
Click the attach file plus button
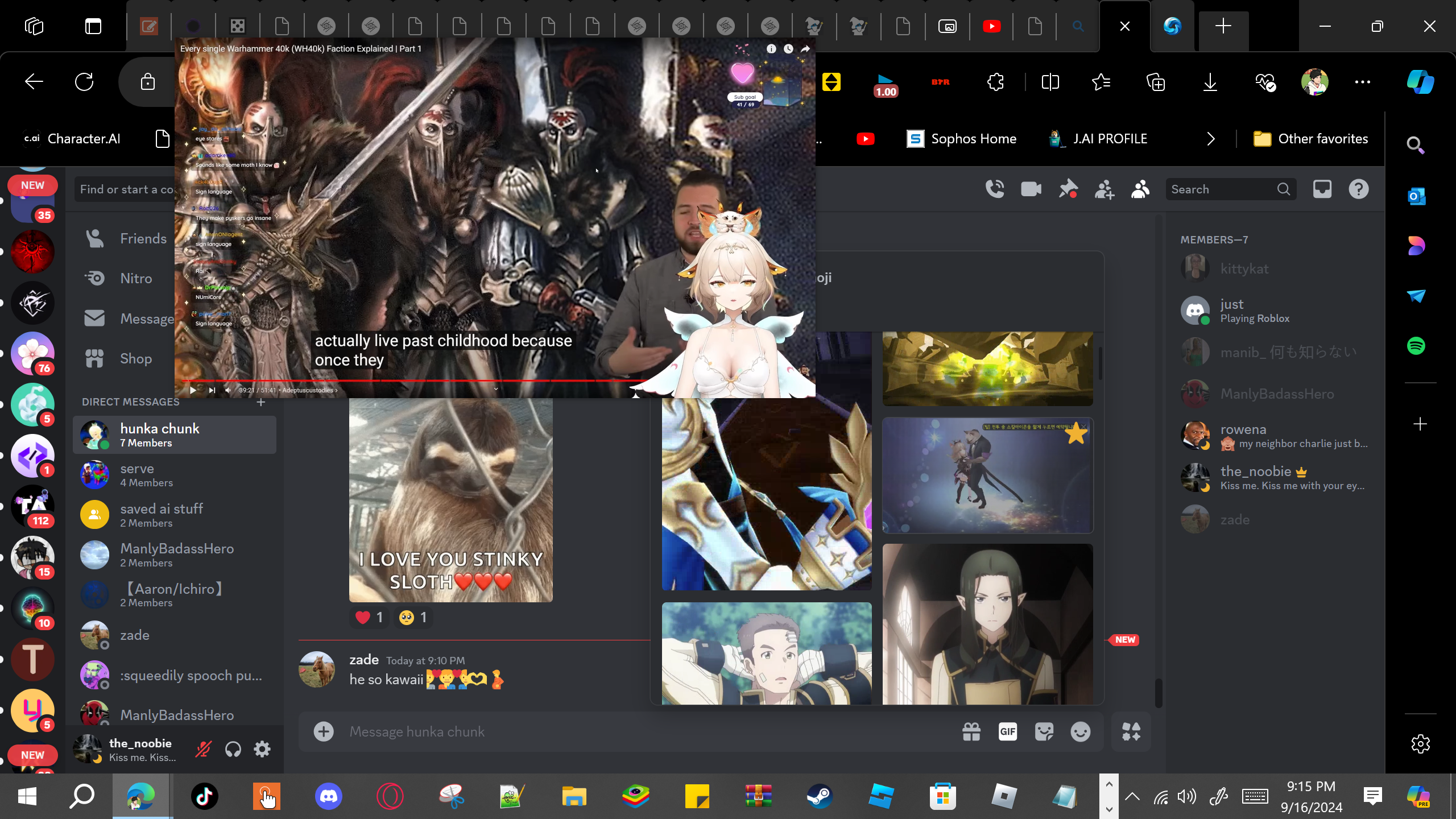(324, 732)
